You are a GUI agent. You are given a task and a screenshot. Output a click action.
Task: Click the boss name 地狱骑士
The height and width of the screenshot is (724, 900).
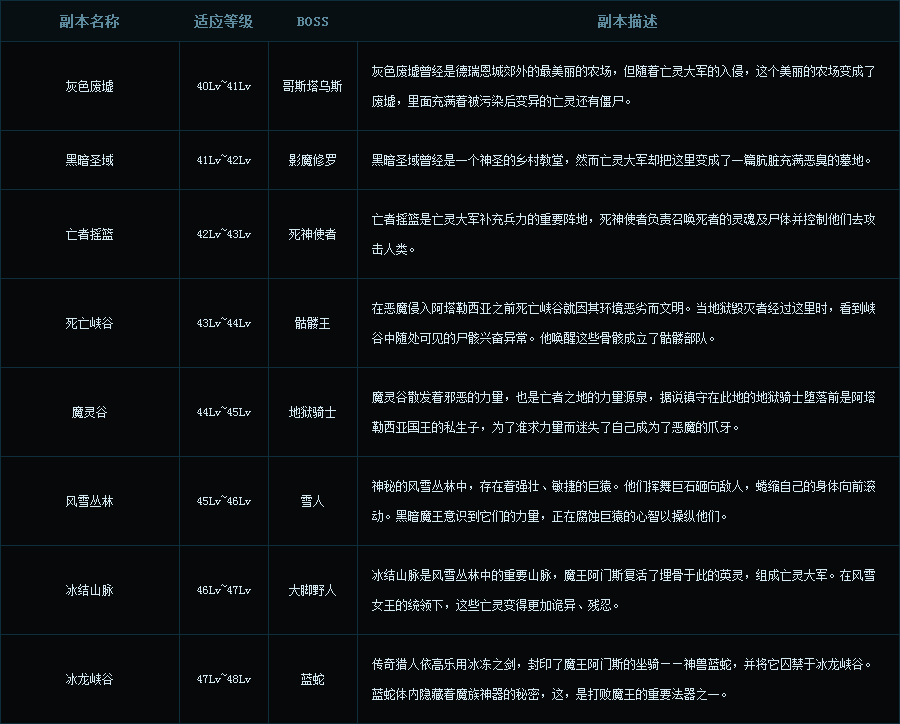coord(312,412)
